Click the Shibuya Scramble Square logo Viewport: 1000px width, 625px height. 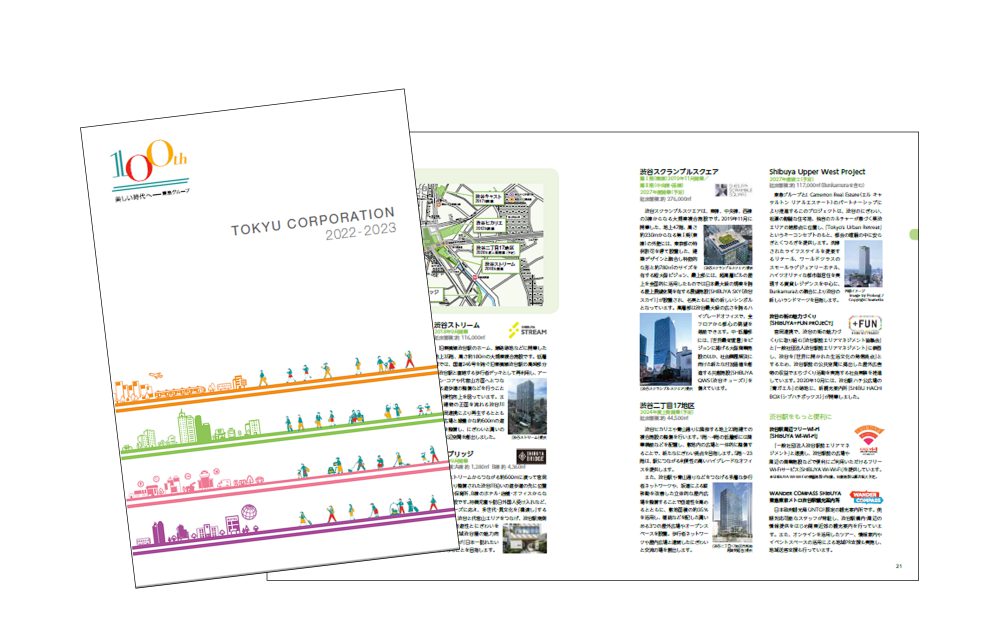tap(733, 190)
